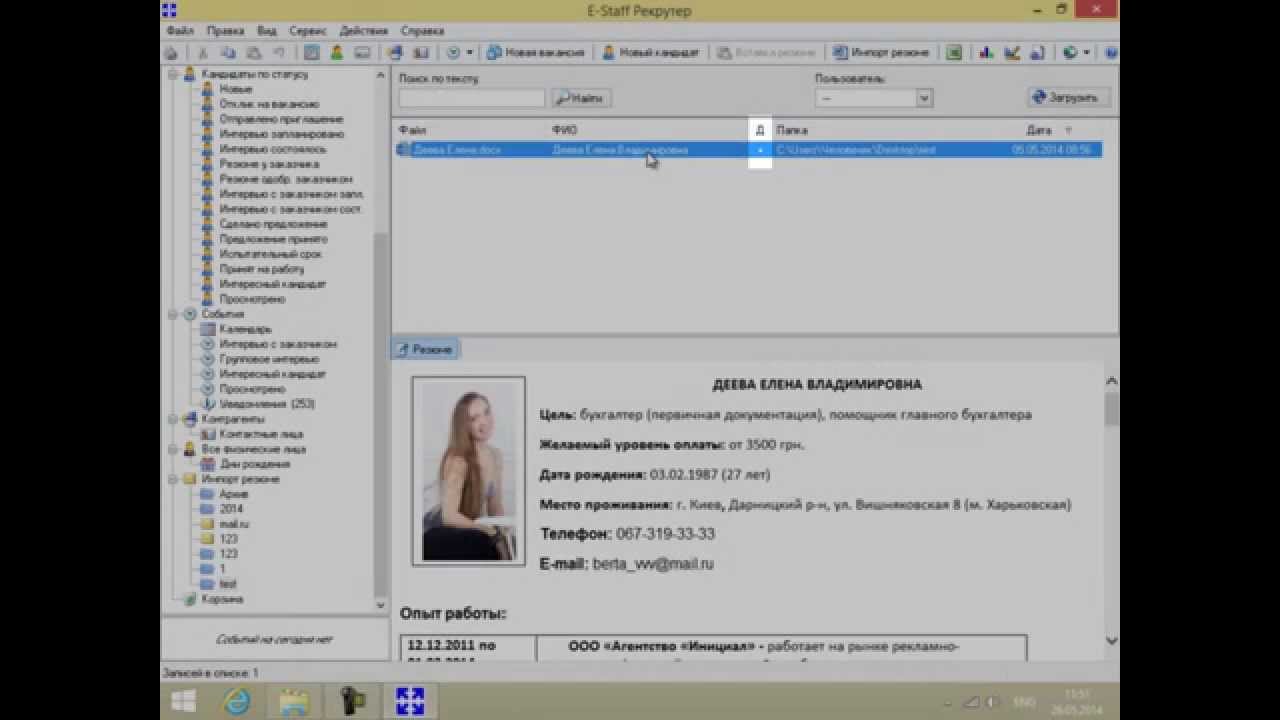Click in the Поиск по тексту field
The width and height of the screenshot is (1280, 720).
tap(471, 98)
